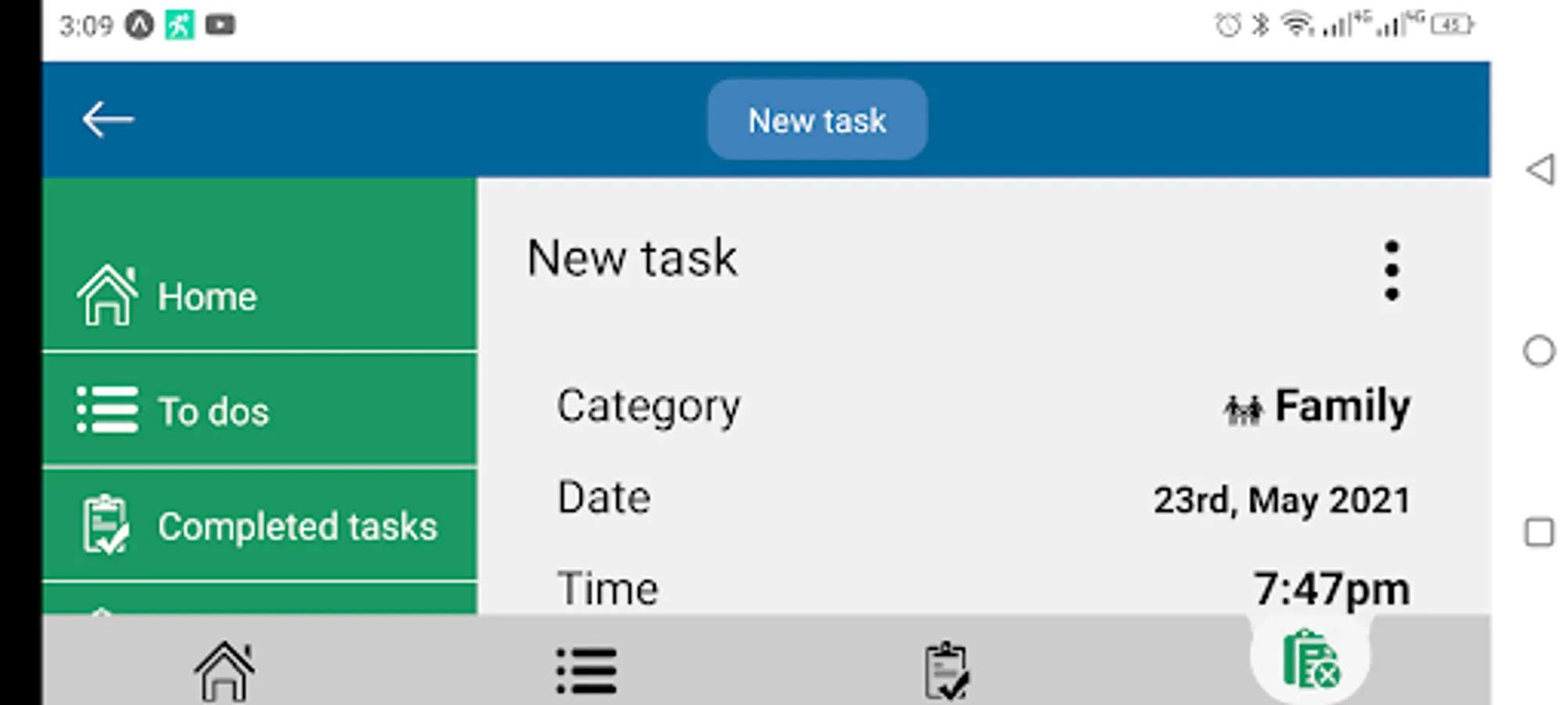This screenshot has width=1568, height=705.
Task: Tap the clipboard checkmark icon in bottom bar
Action: (946, 671)
